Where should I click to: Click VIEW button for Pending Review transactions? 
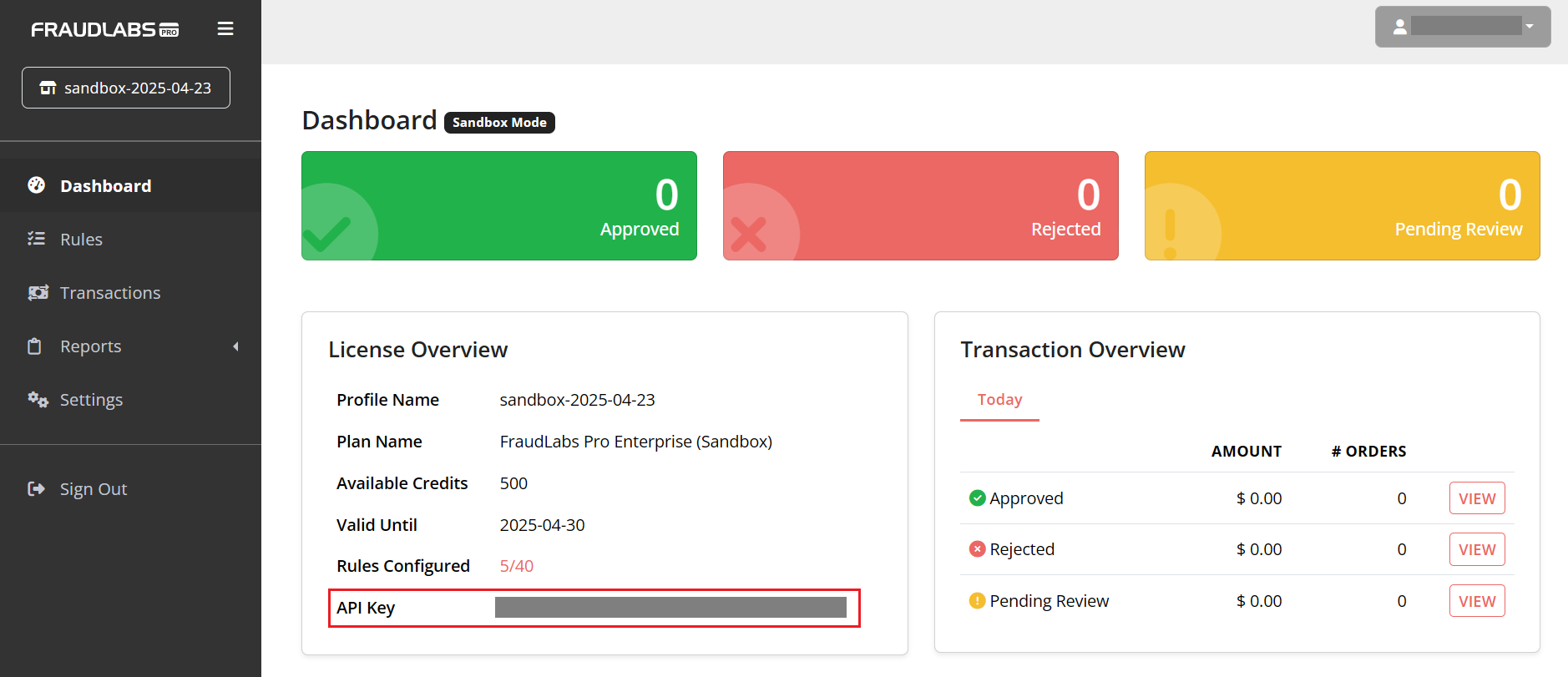pyautogui.click(x=1477, y=601)
